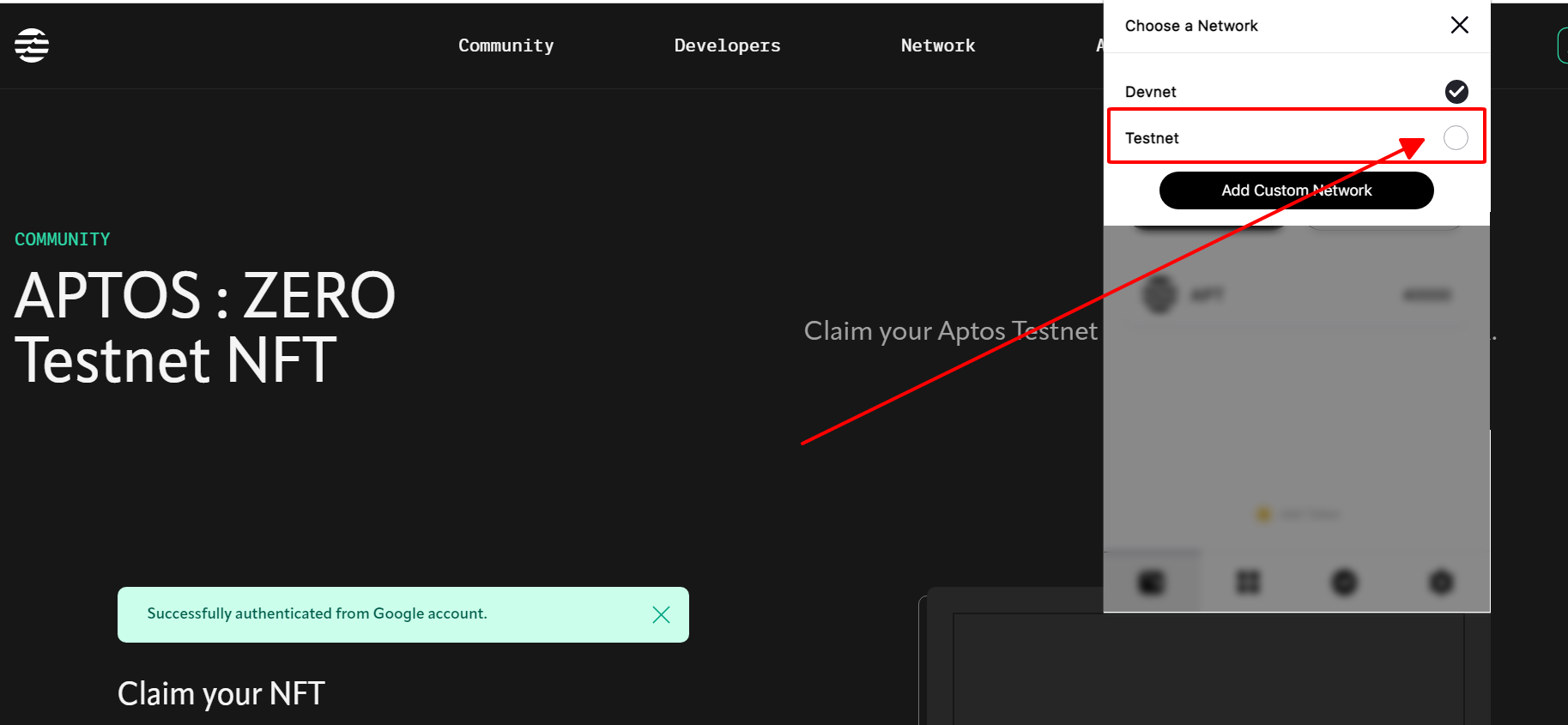Close the Choose a Network panel
Viewport: 1568px width, 725px height.
click(1459, 25)
